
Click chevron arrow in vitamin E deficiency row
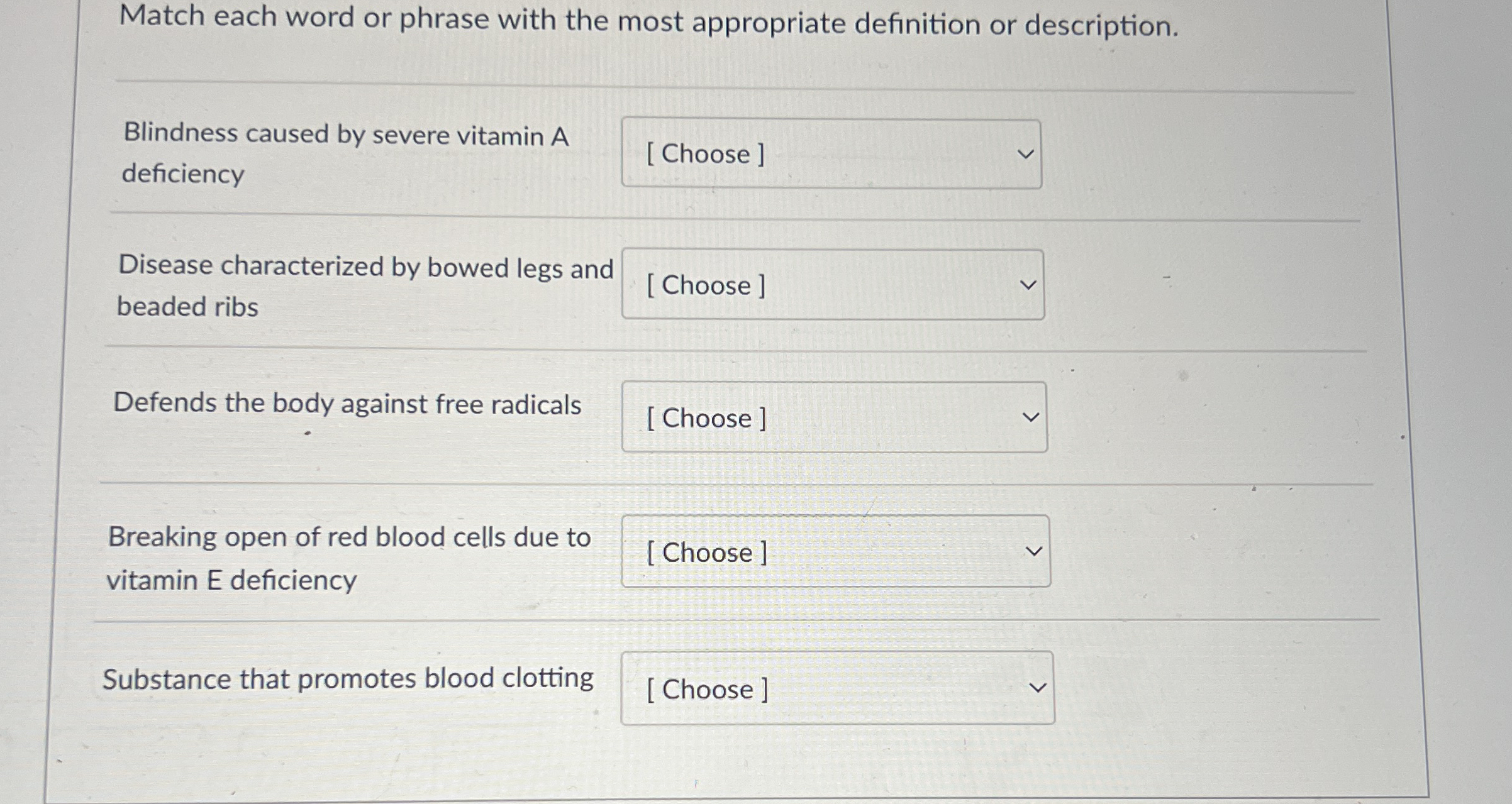(1034, 552)
